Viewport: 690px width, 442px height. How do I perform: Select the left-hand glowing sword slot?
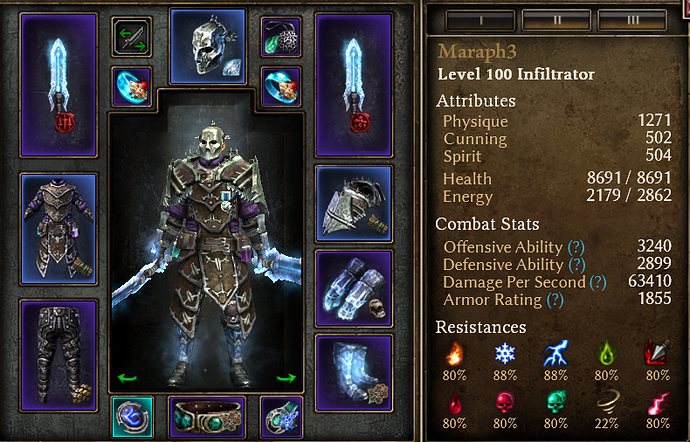click(59, 85)
